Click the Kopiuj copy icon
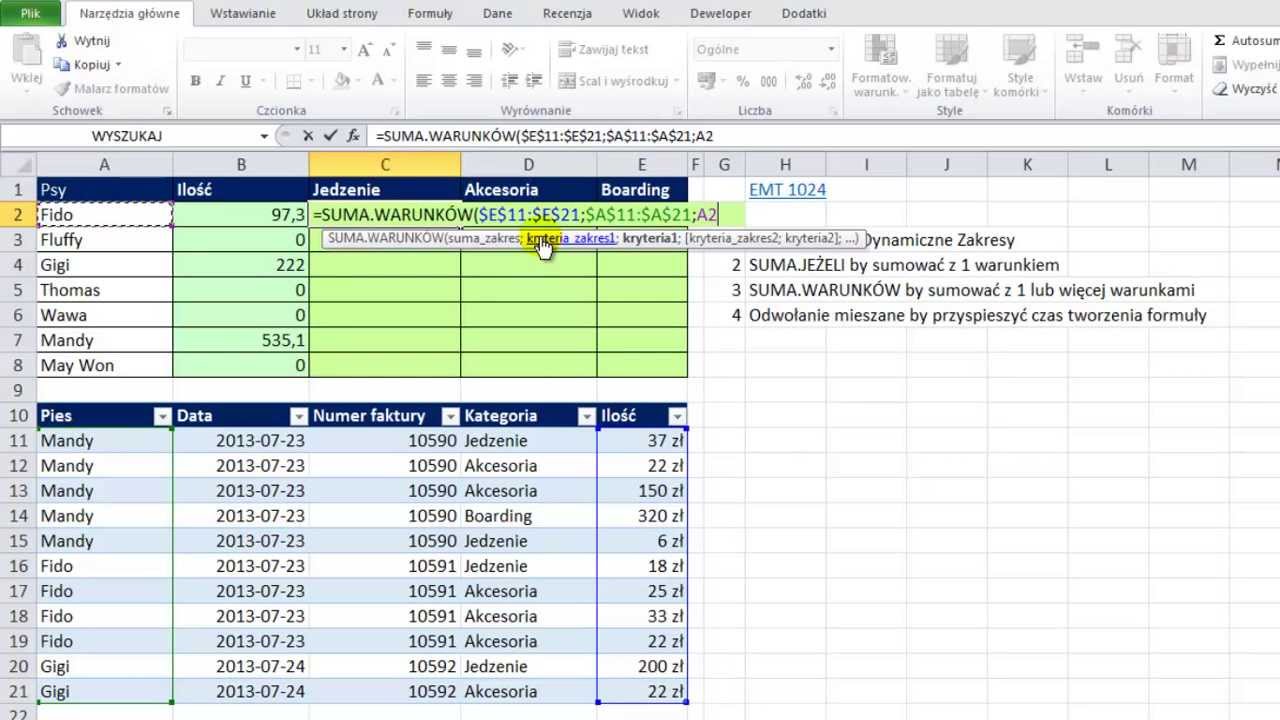1280x720 pixels. coord(62,65)
